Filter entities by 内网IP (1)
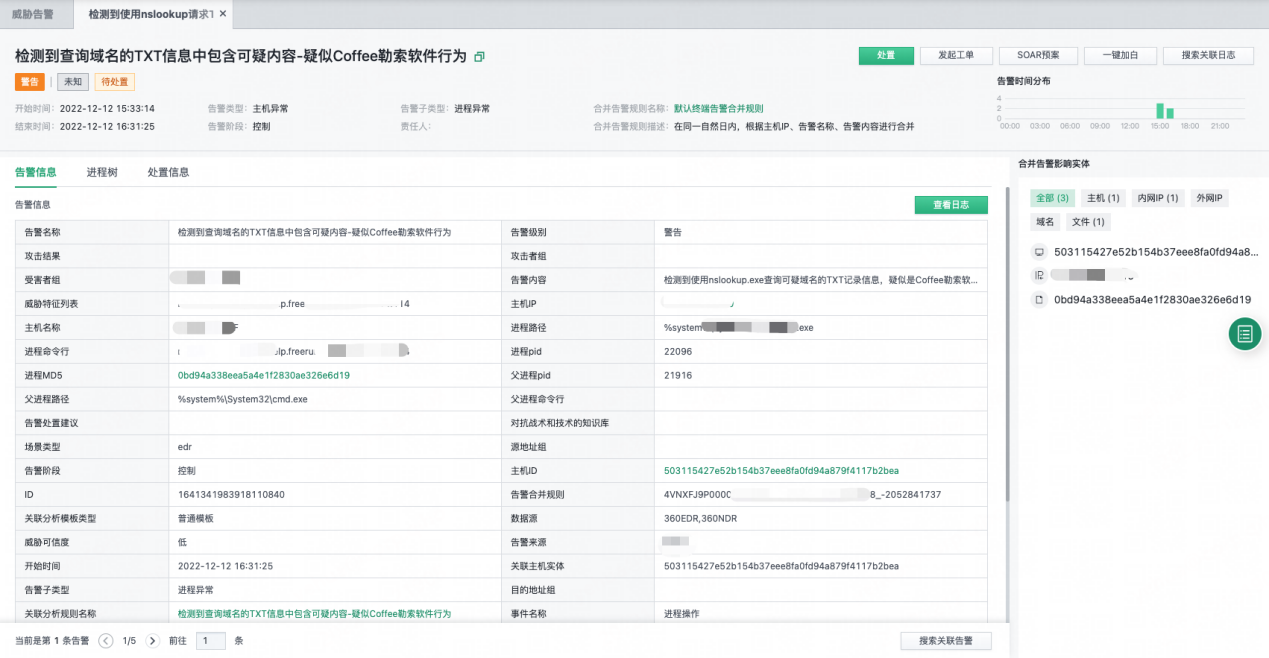Image resolution: width=1269 pixels, height=658 pixels. point(1158,198)
